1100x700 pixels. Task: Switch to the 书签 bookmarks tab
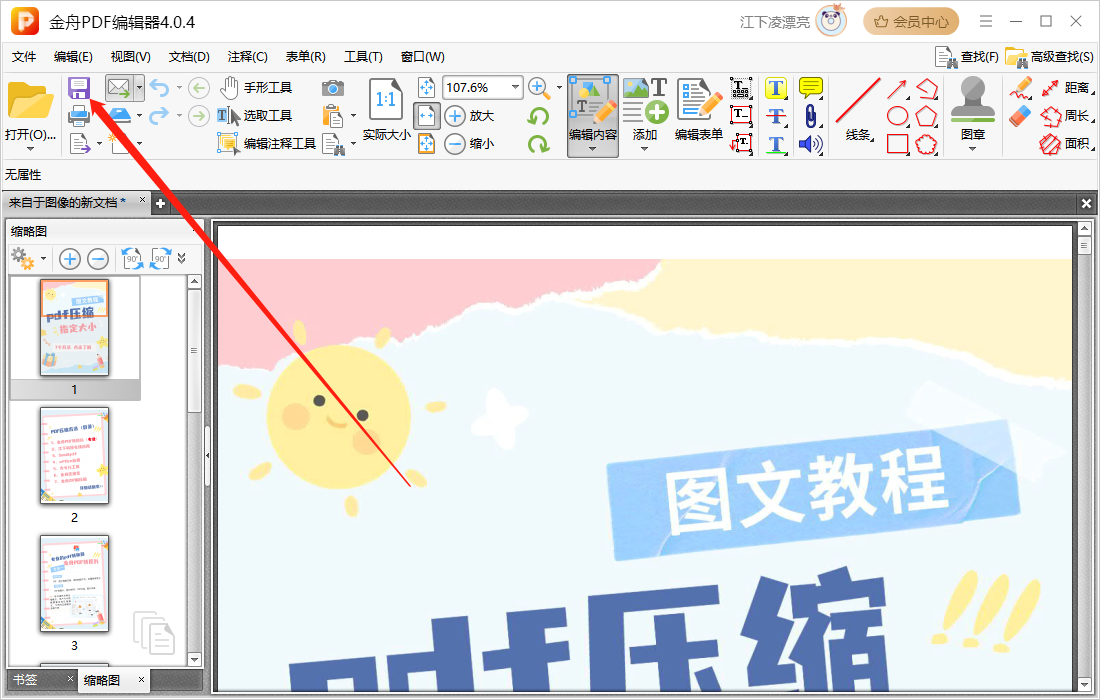point(27,679)
